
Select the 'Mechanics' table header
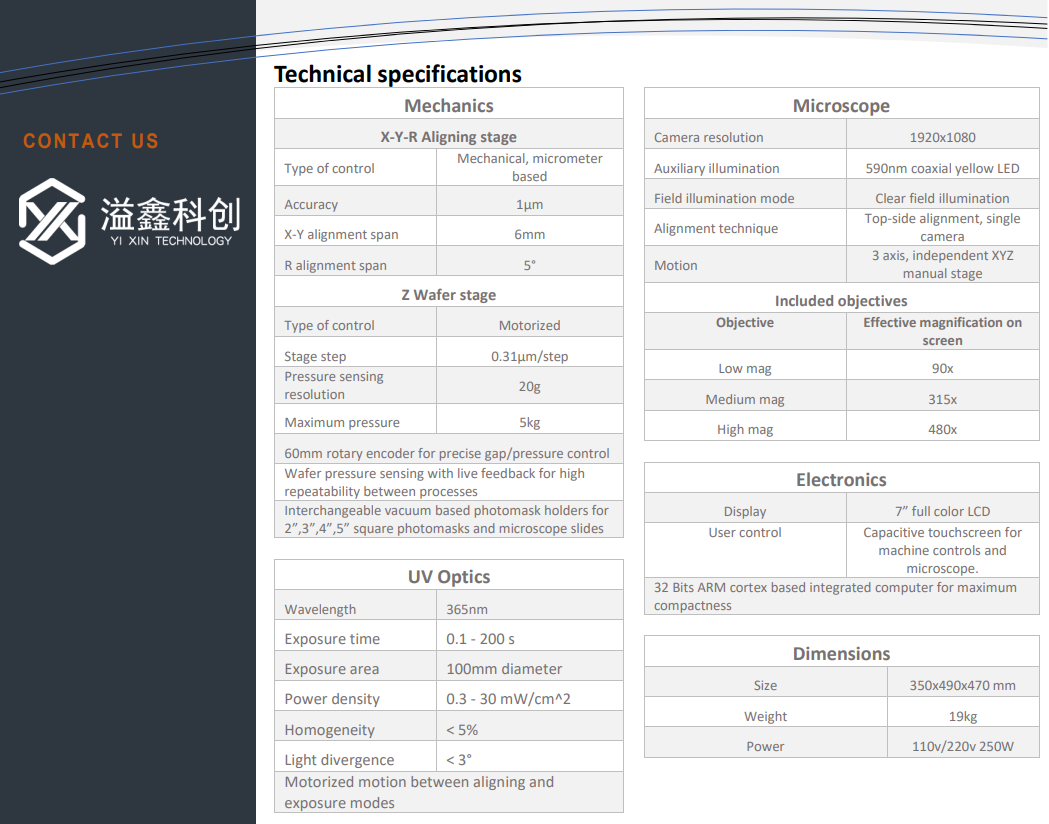point(449,106)
